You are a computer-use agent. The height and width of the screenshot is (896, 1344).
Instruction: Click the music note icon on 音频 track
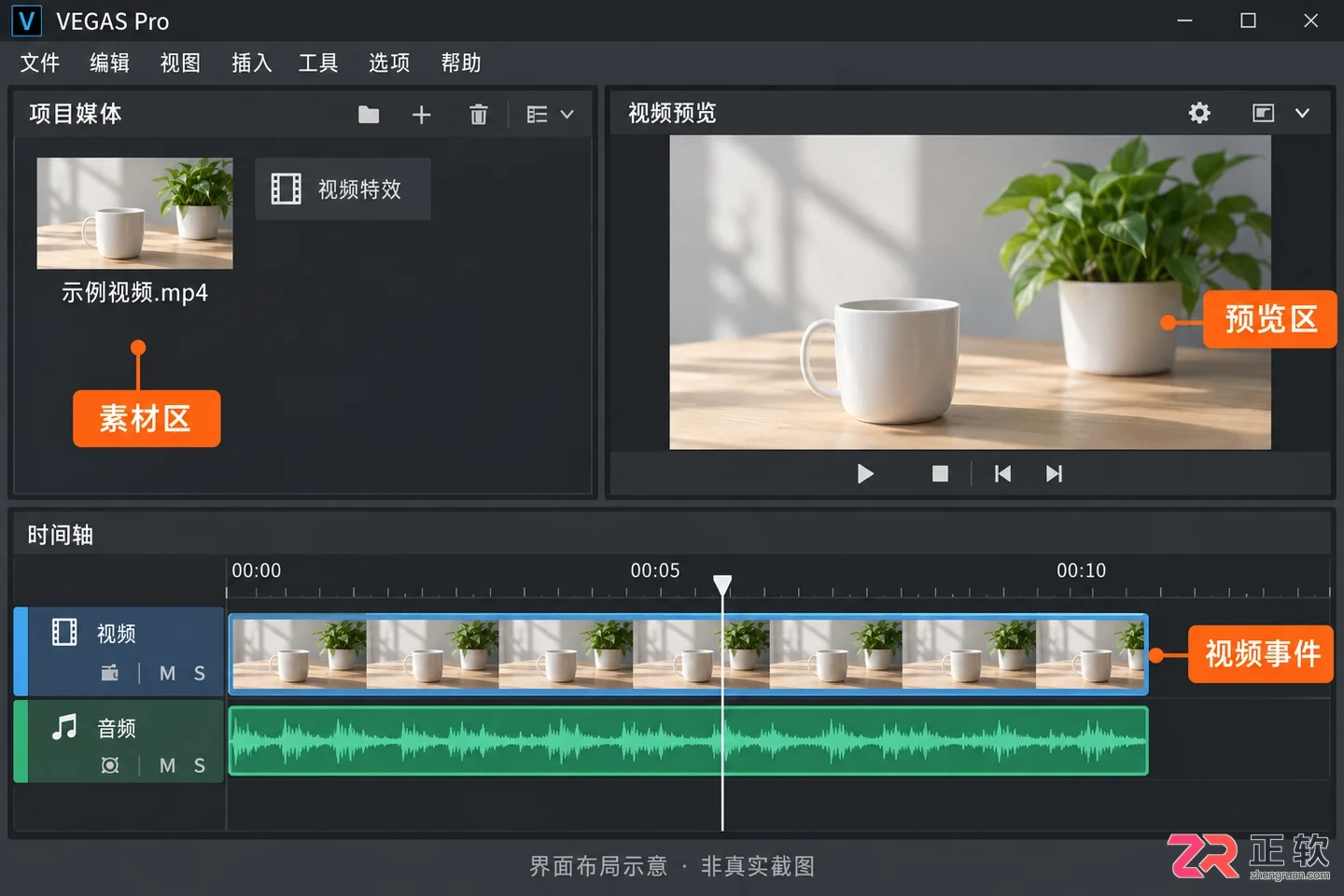(x=64, y=726)
